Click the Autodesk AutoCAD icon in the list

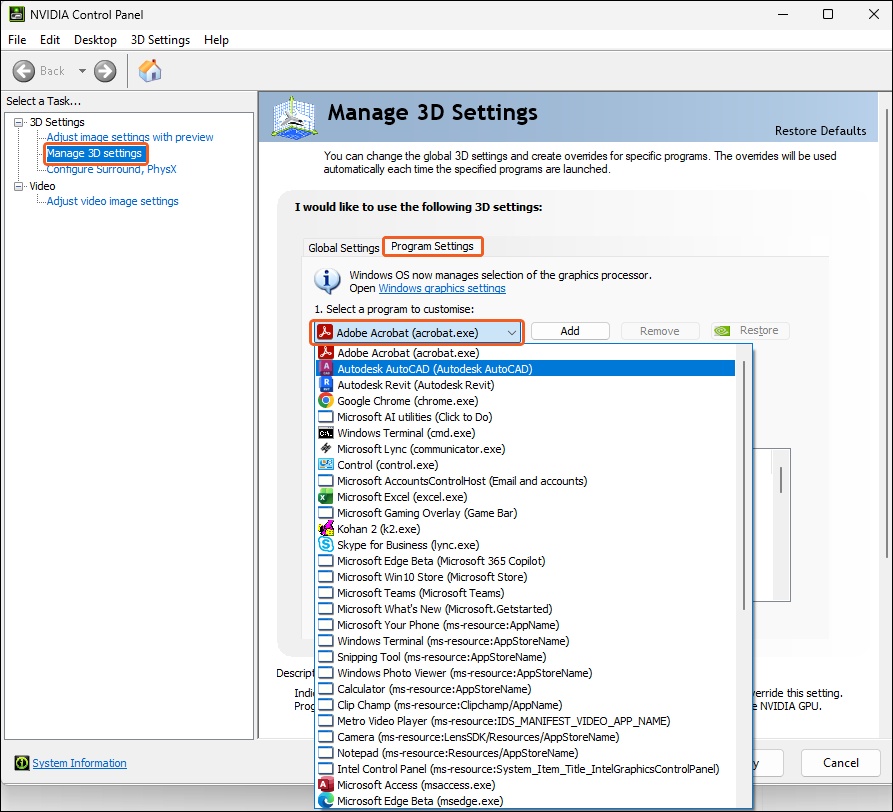(x=326, y=368)
